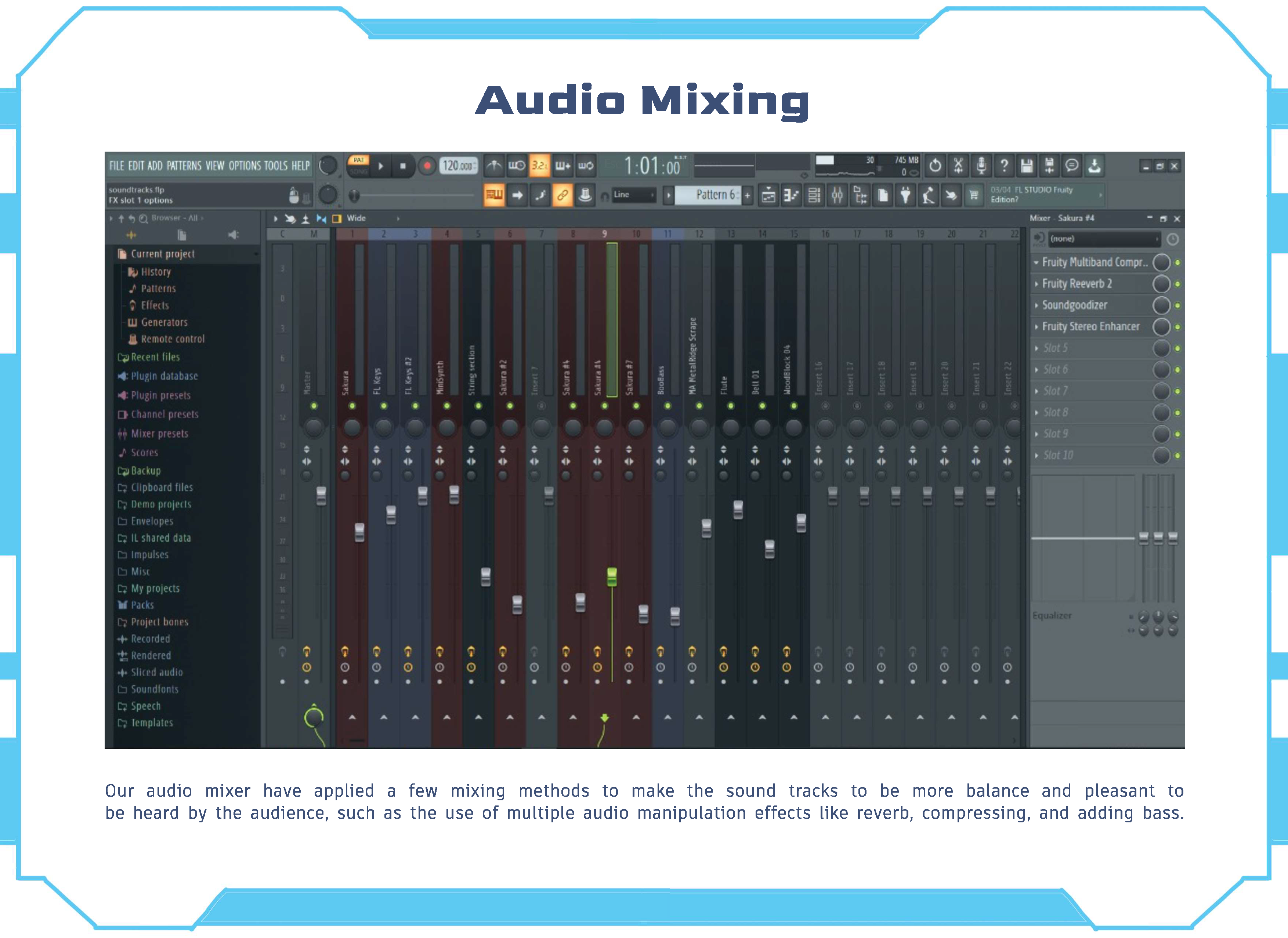Image resolution: width=1288 pixels, height=938 pixels.
Task: Open the PATTERNS menu
Action: (x=184, y=166)
